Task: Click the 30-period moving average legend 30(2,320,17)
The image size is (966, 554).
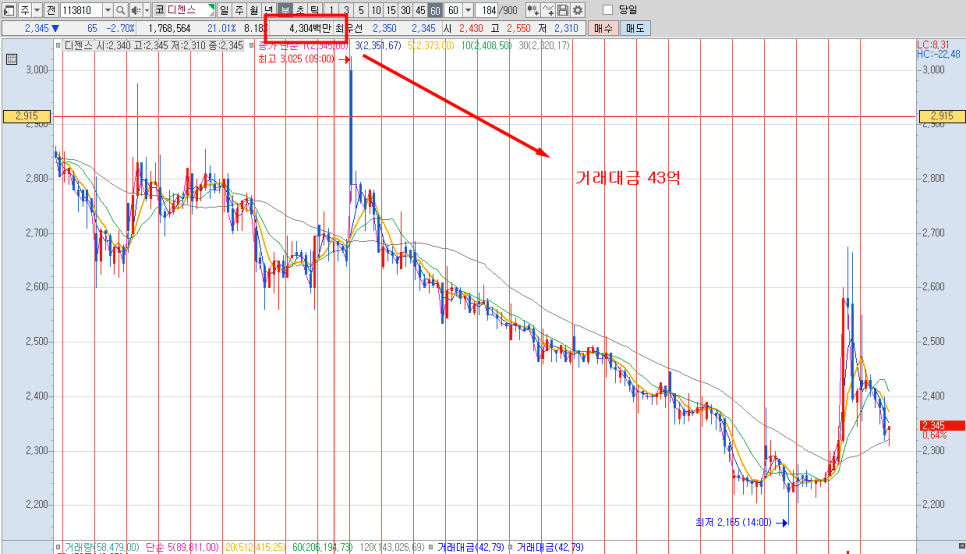Action: [544, 46]
